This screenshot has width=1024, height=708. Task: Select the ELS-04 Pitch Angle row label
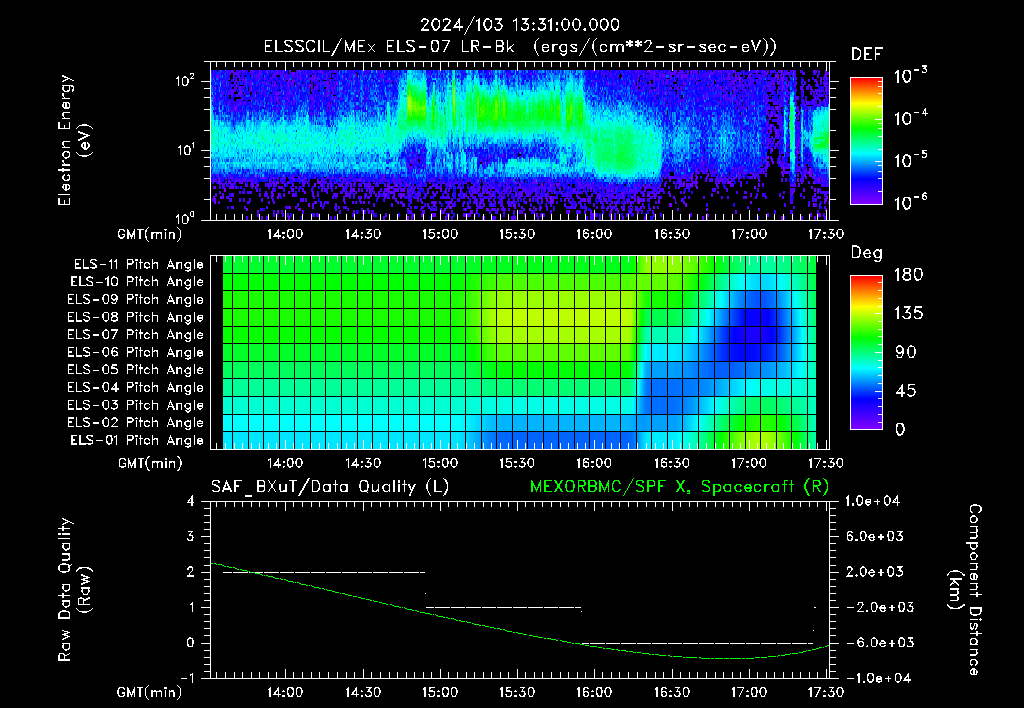tap(136, 387)
